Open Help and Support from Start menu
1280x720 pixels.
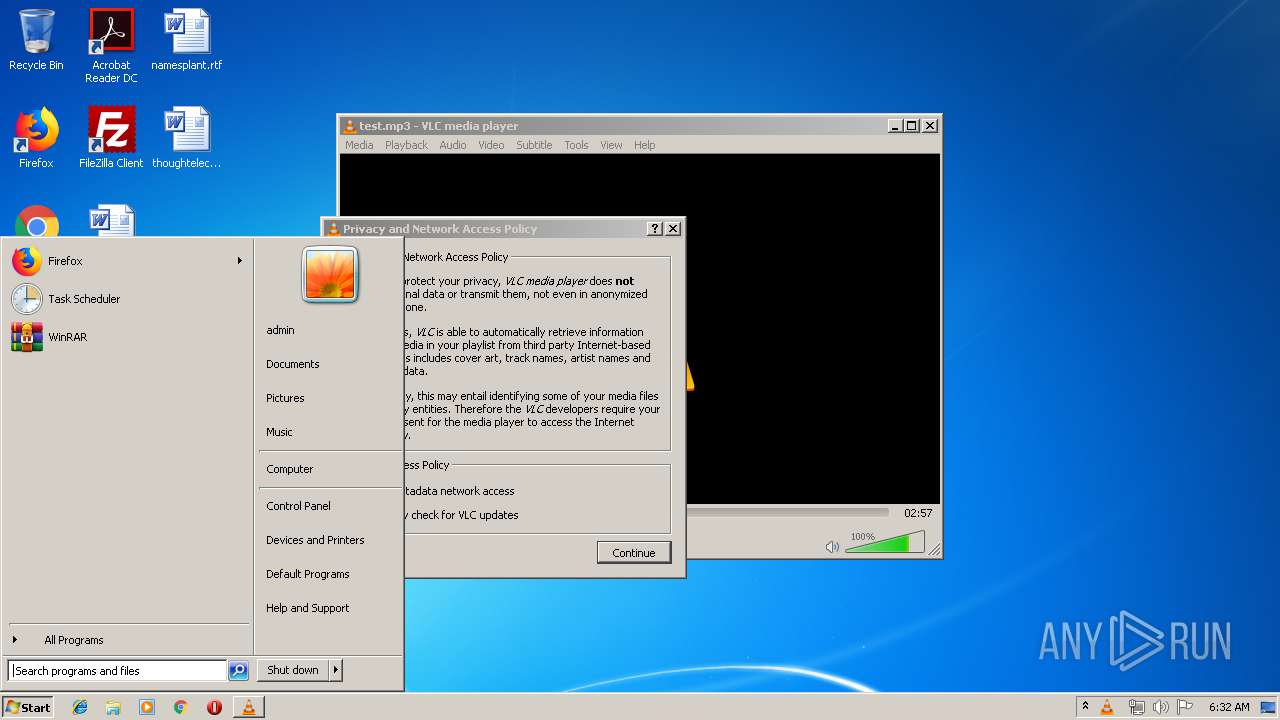[x=308, y=608]
